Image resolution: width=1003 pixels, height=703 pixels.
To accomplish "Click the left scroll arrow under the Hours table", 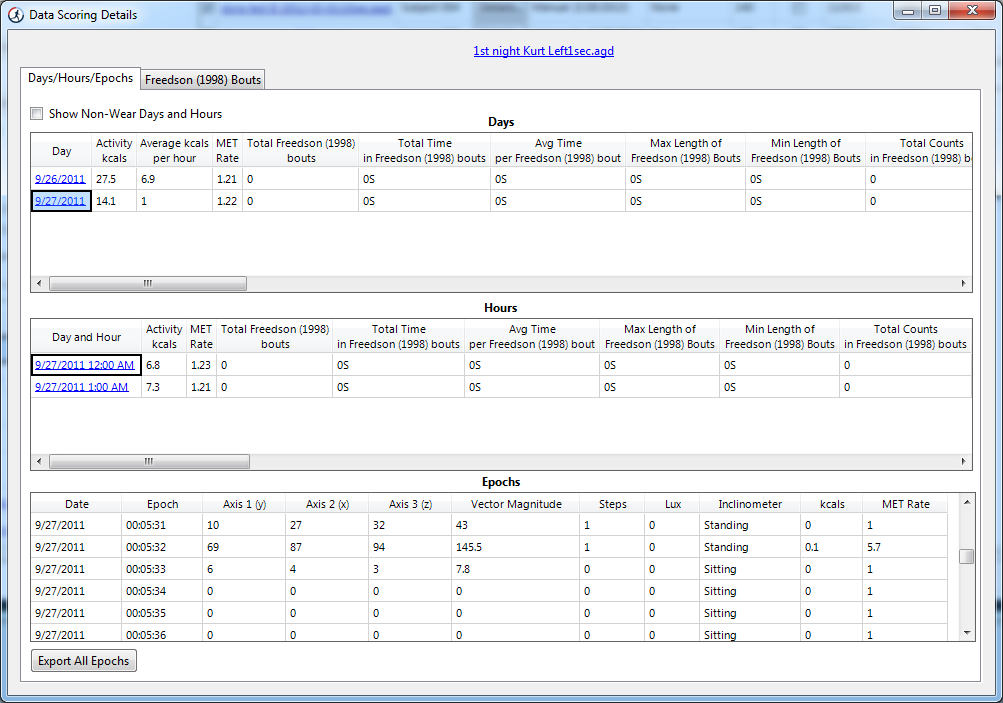I will pyautogui.click(x=36, y=461).
